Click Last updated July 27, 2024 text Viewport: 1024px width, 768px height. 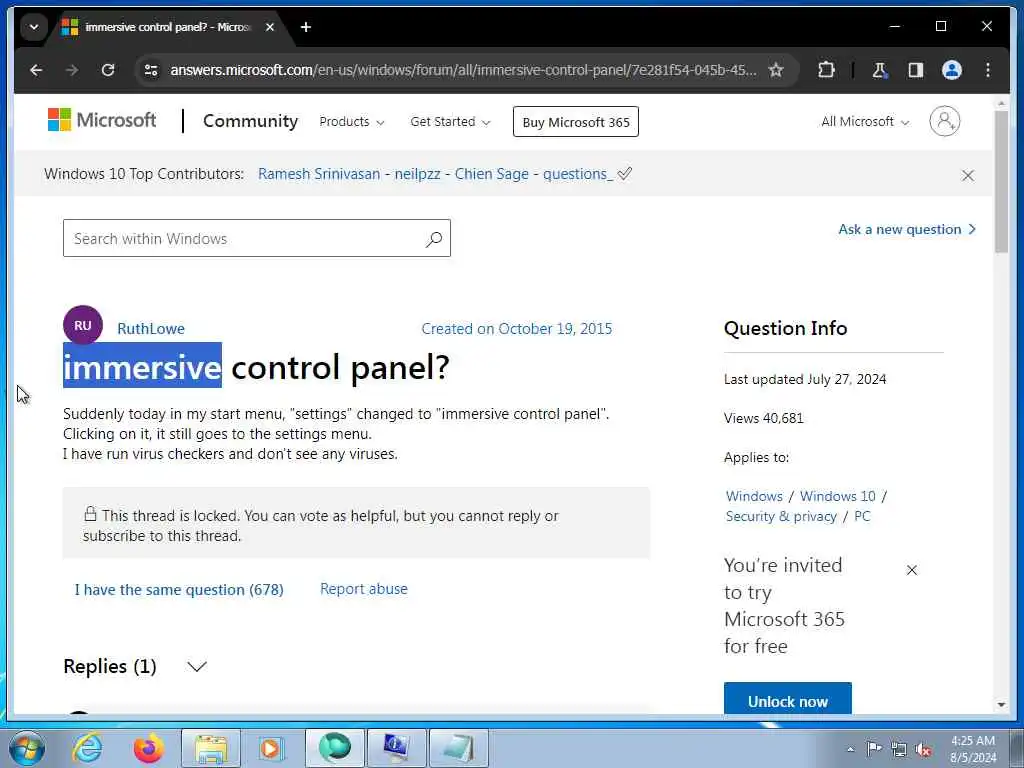tap(805, 379)
